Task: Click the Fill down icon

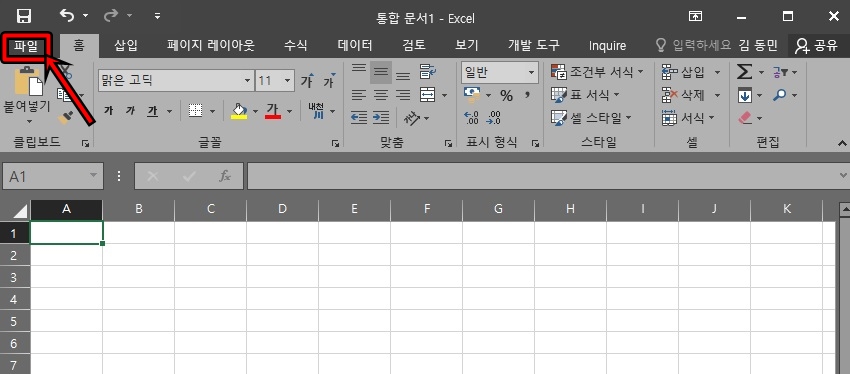Action: pyautogui.click(x=745, y=96)
